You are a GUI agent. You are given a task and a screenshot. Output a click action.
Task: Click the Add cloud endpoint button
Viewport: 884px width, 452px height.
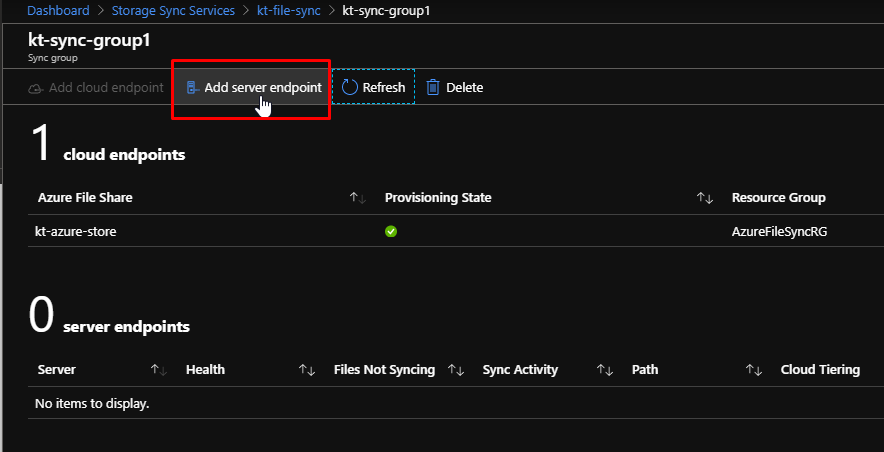[96, 87]
